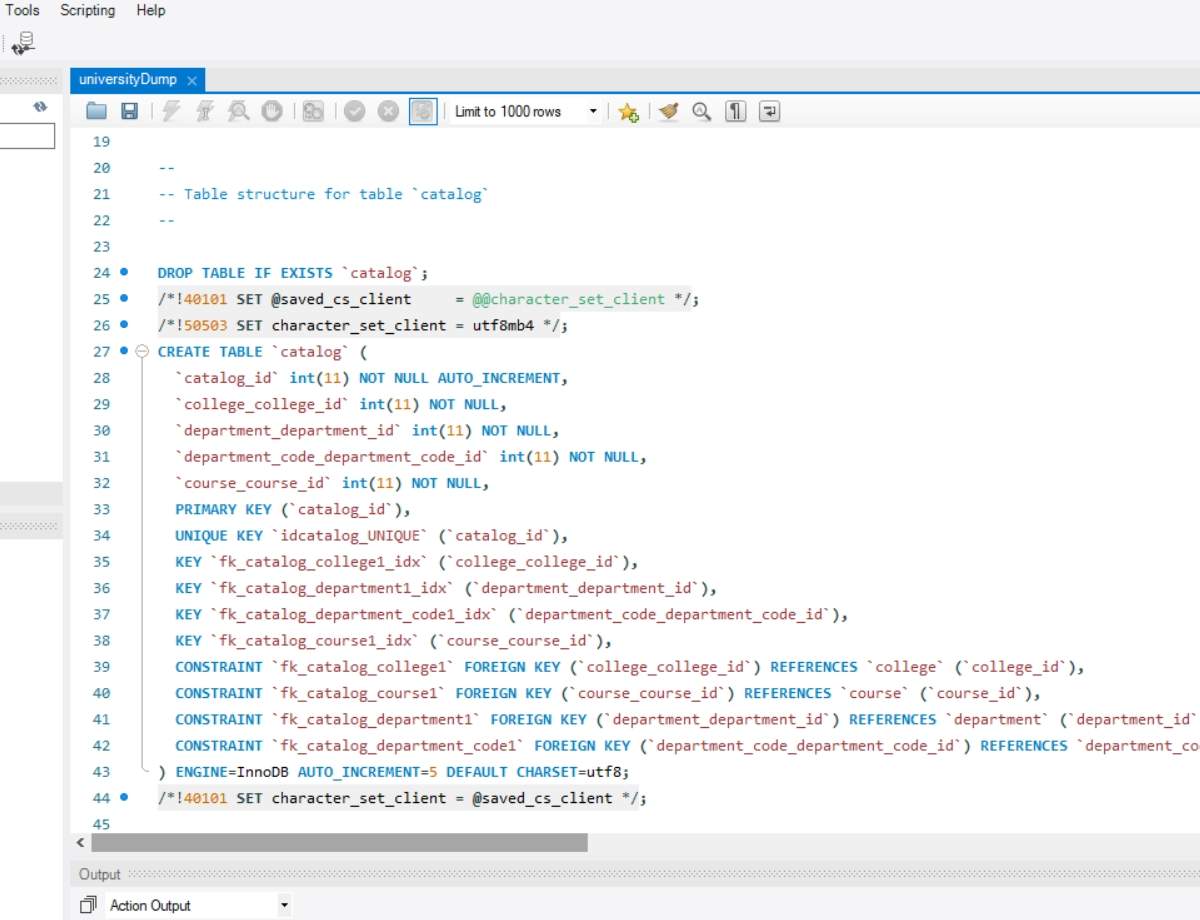Stop query execution with the hand icon
1200x920 pixels.
[272, 112]
